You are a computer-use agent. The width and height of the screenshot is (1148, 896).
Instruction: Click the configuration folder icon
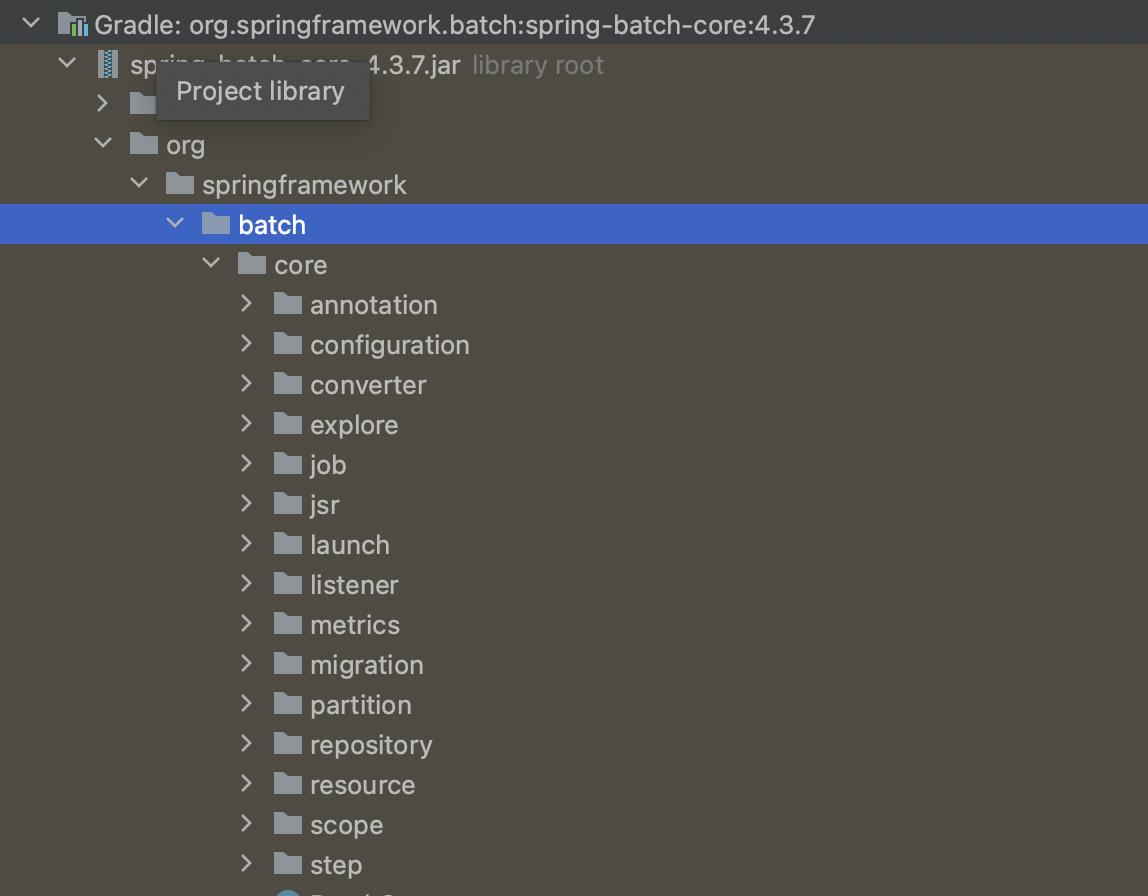[x=287, y=343]
